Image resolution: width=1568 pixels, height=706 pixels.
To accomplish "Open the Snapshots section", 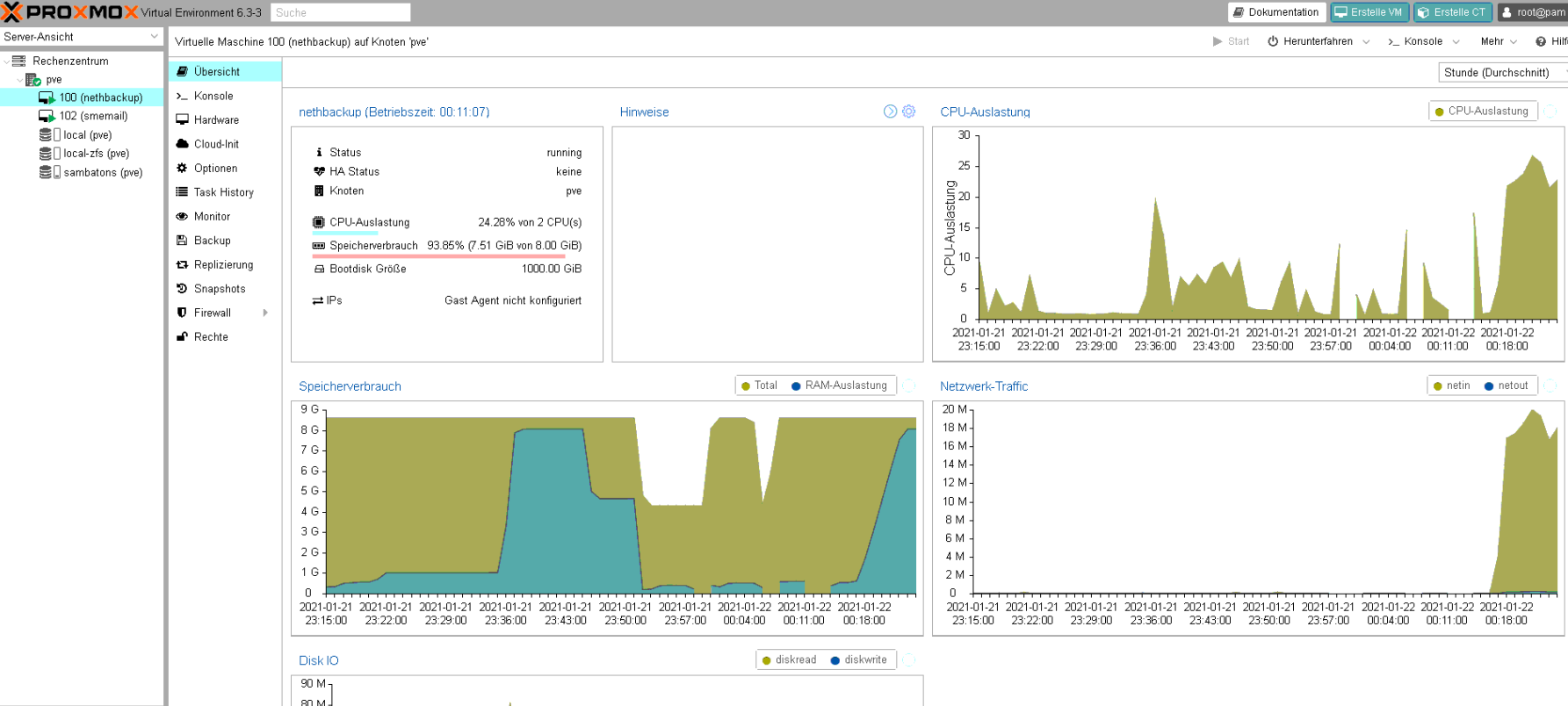I will coord(225,289).
